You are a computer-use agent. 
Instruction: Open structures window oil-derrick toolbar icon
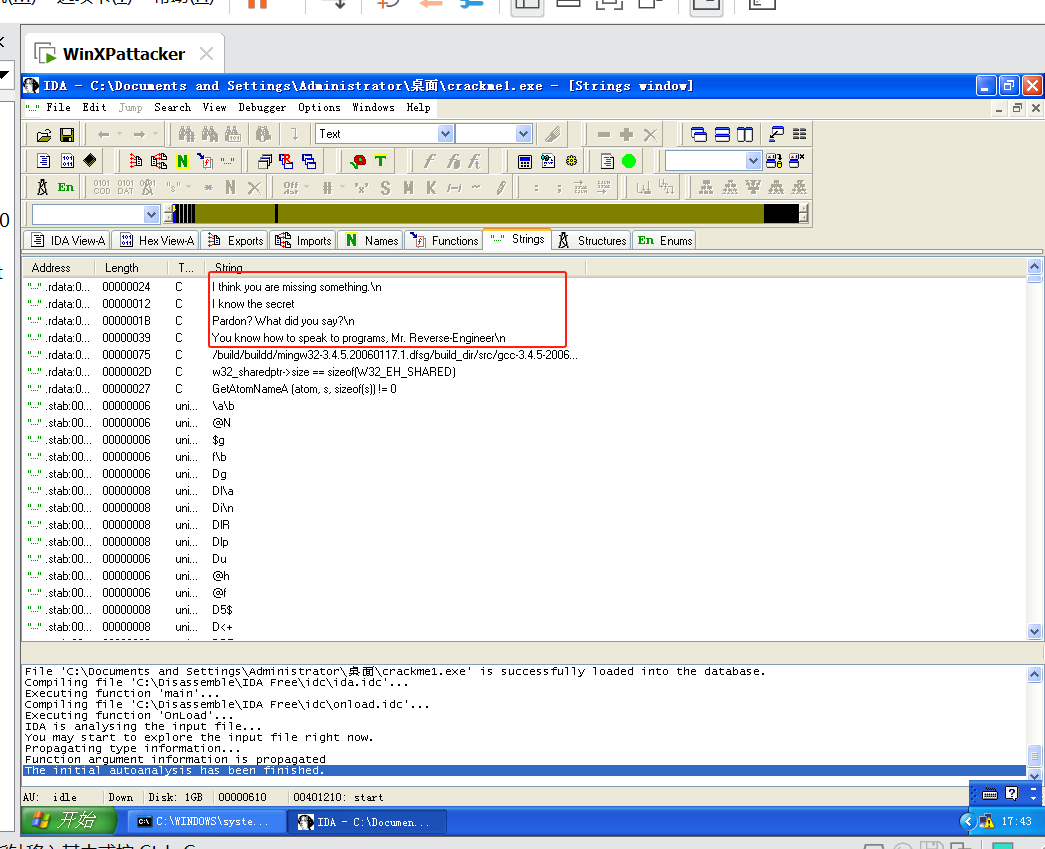click(42, 187)
